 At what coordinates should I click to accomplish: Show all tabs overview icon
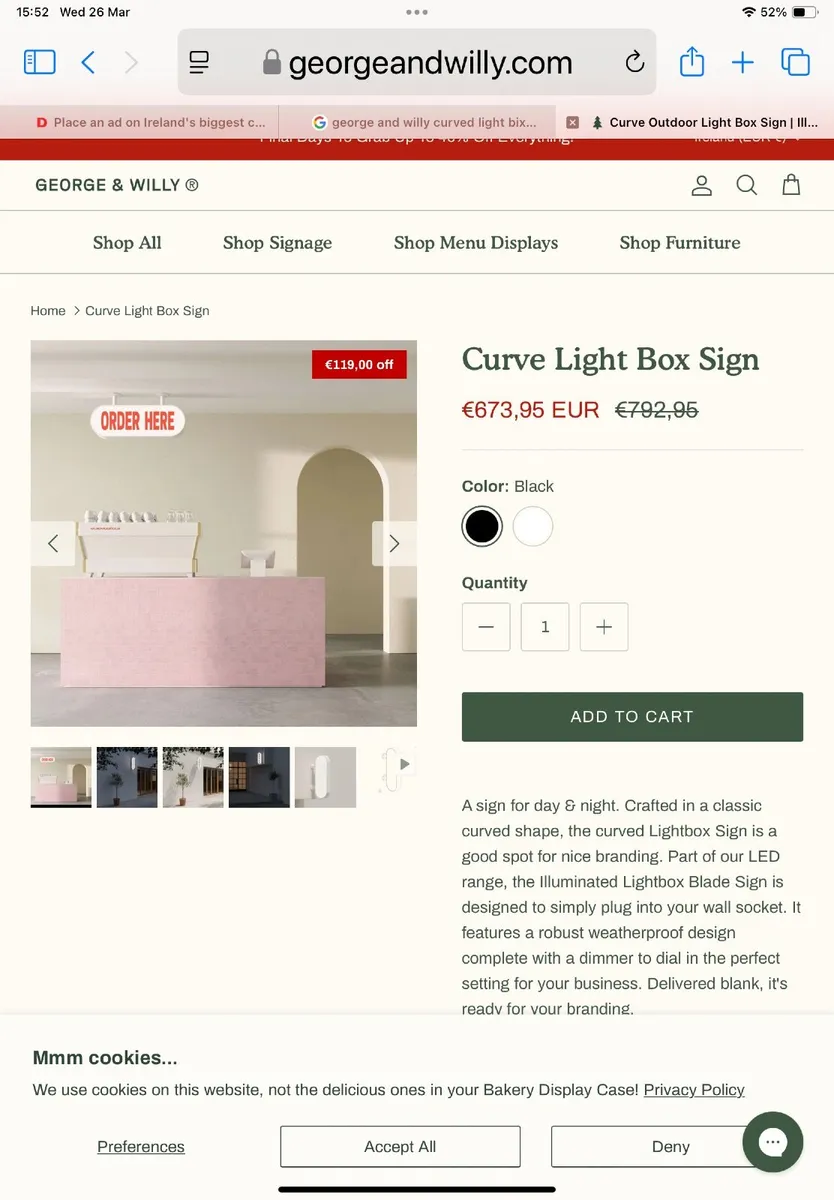(795, 62)
